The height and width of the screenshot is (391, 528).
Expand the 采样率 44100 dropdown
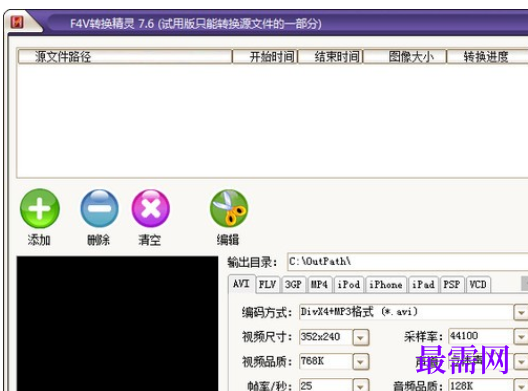point(521,337)
